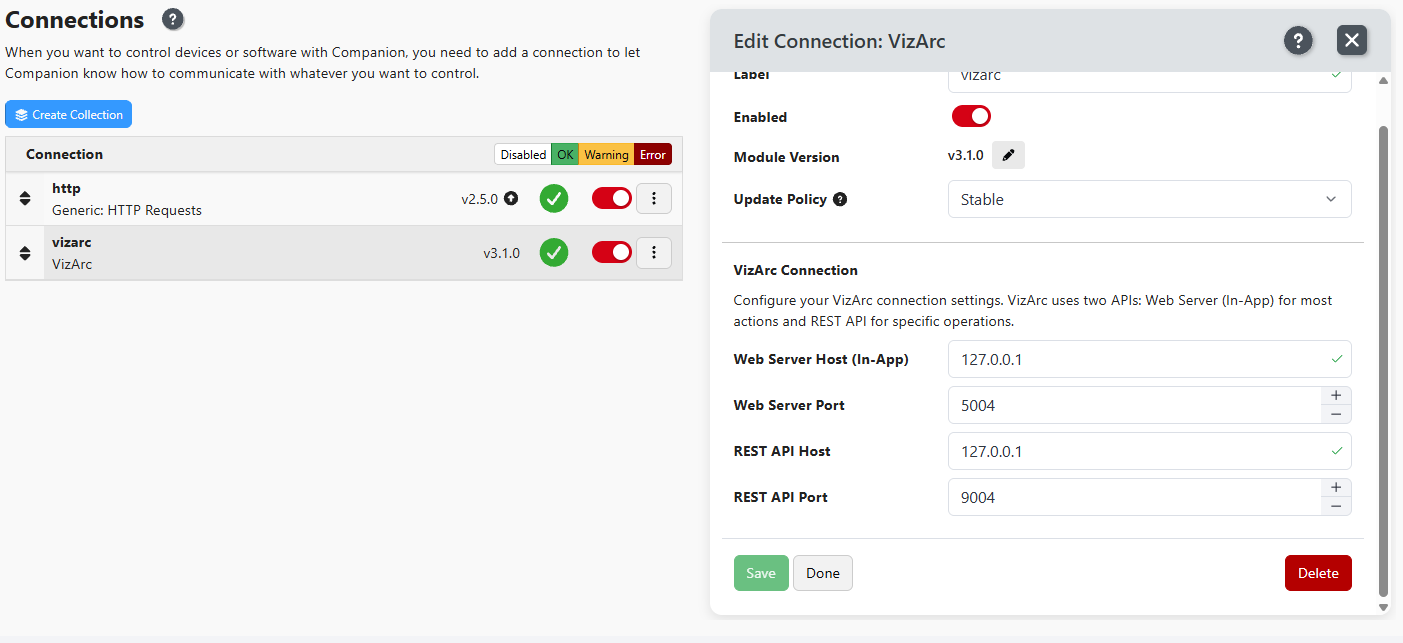Click the 'Generic: HTTP Requests' description text
The width and height of the screenshot is (1403, 643).
127,210
